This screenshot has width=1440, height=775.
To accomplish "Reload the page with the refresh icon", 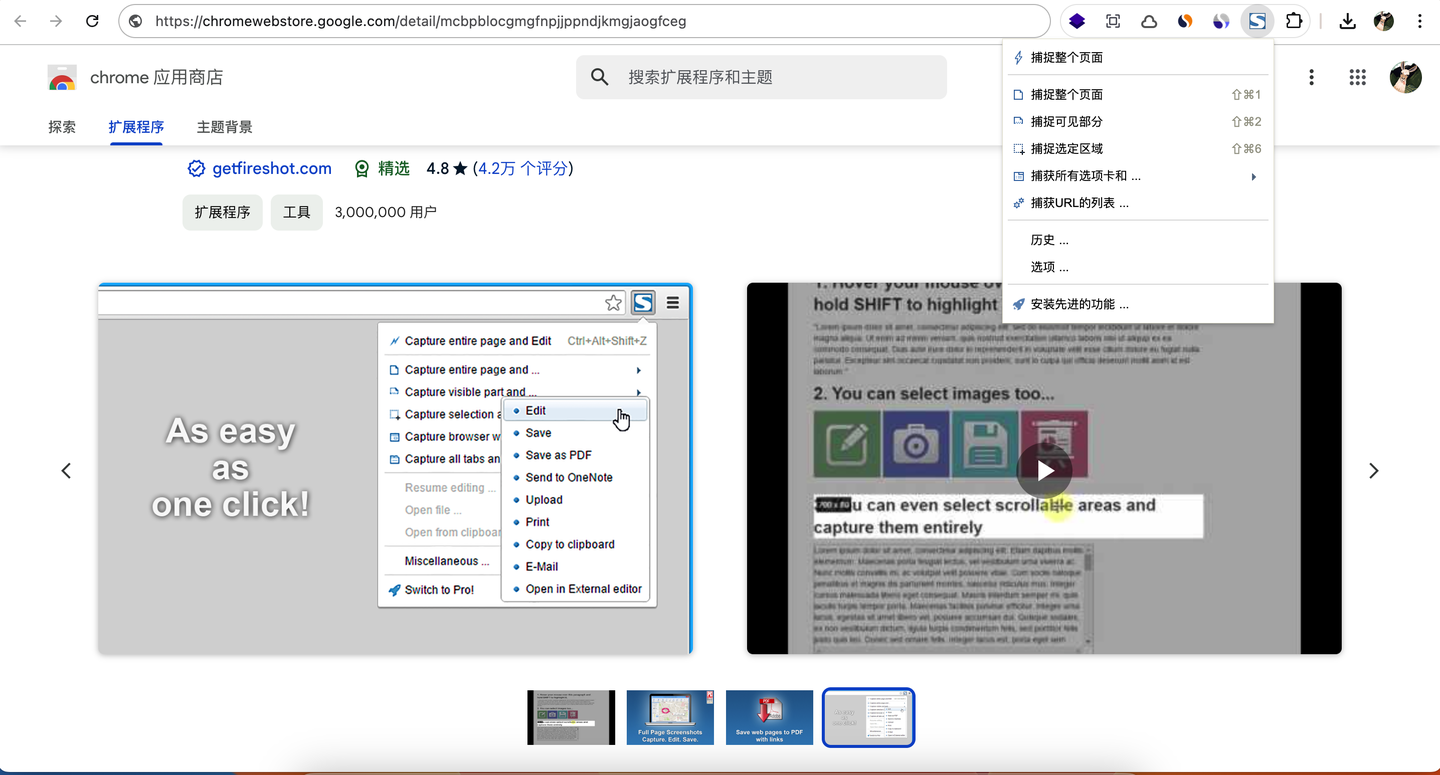I will tap(92, 20).
